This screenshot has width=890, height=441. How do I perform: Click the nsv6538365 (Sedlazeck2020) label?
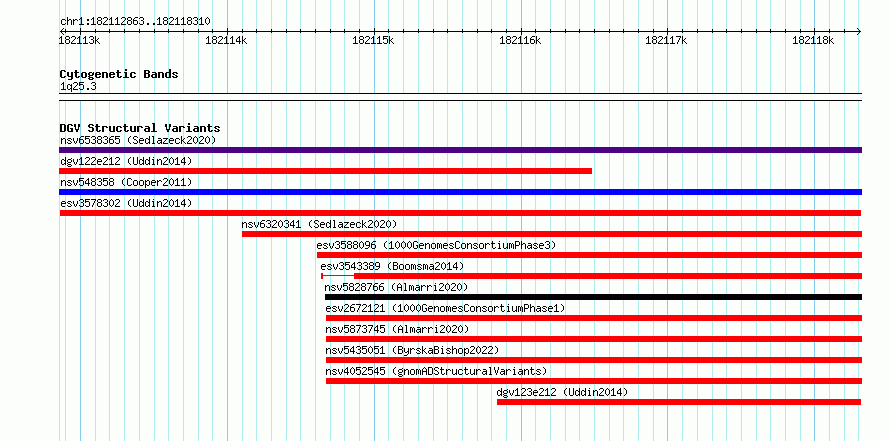pos(138,140)
